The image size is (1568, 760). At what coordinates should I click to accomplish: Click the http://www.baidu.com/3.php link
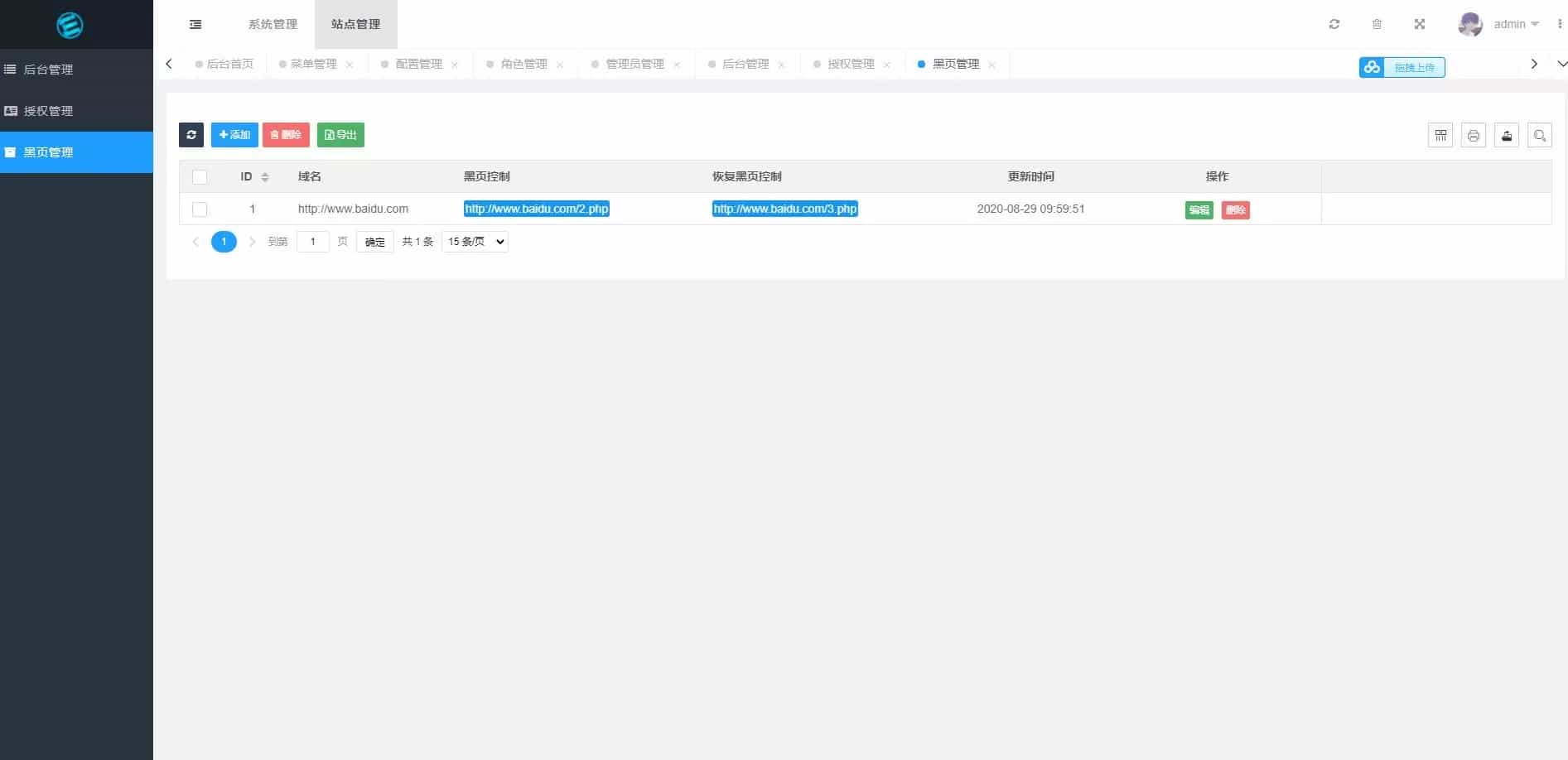tap(785, 209)
